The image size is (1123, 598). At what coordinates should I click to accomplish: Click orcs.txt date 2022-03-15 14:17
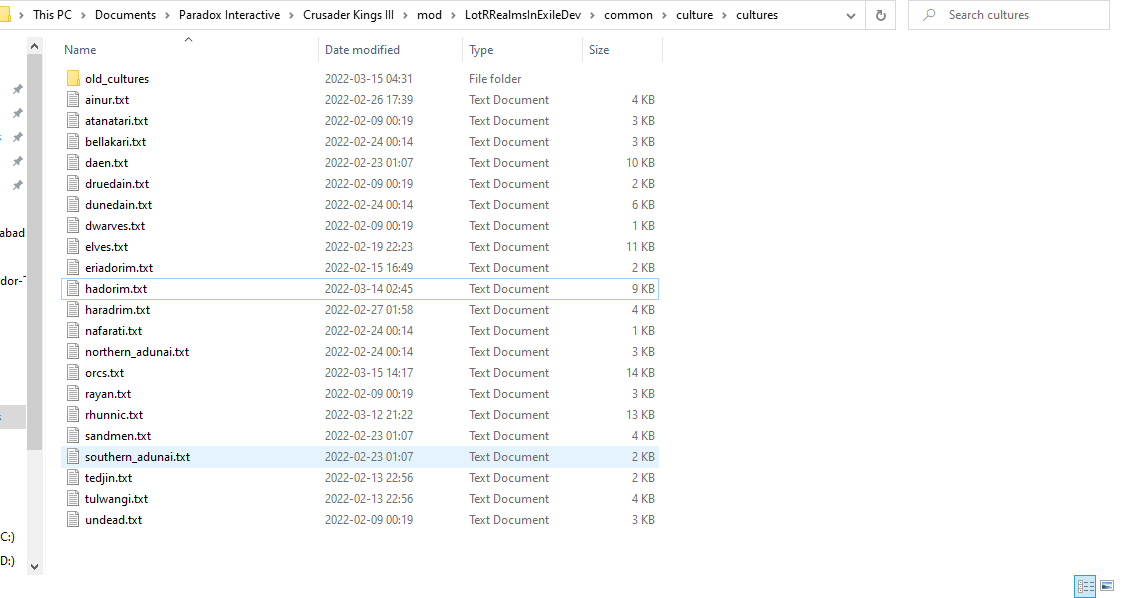coord(369,372)
